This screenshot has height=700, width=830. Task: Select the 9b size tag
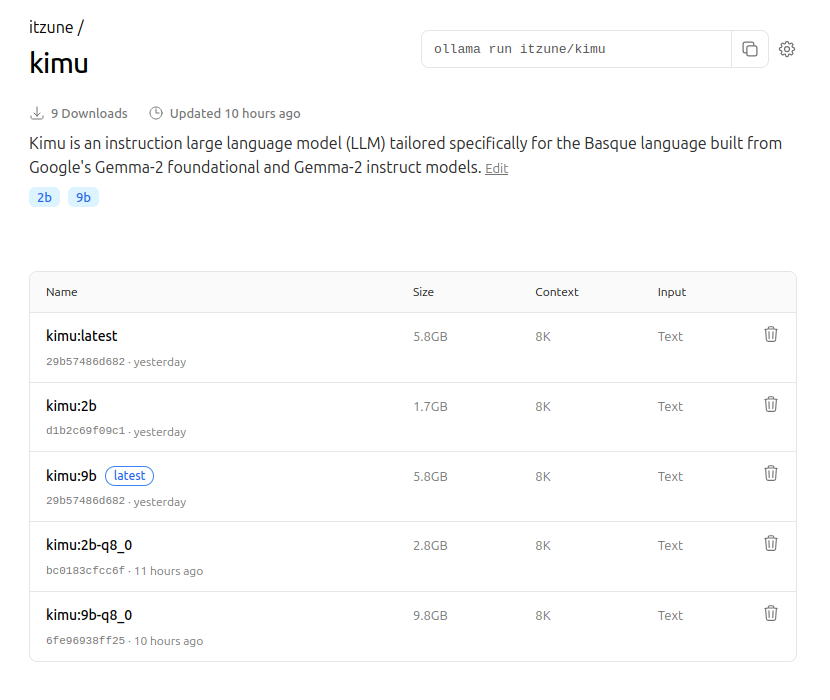click(83, 197)
